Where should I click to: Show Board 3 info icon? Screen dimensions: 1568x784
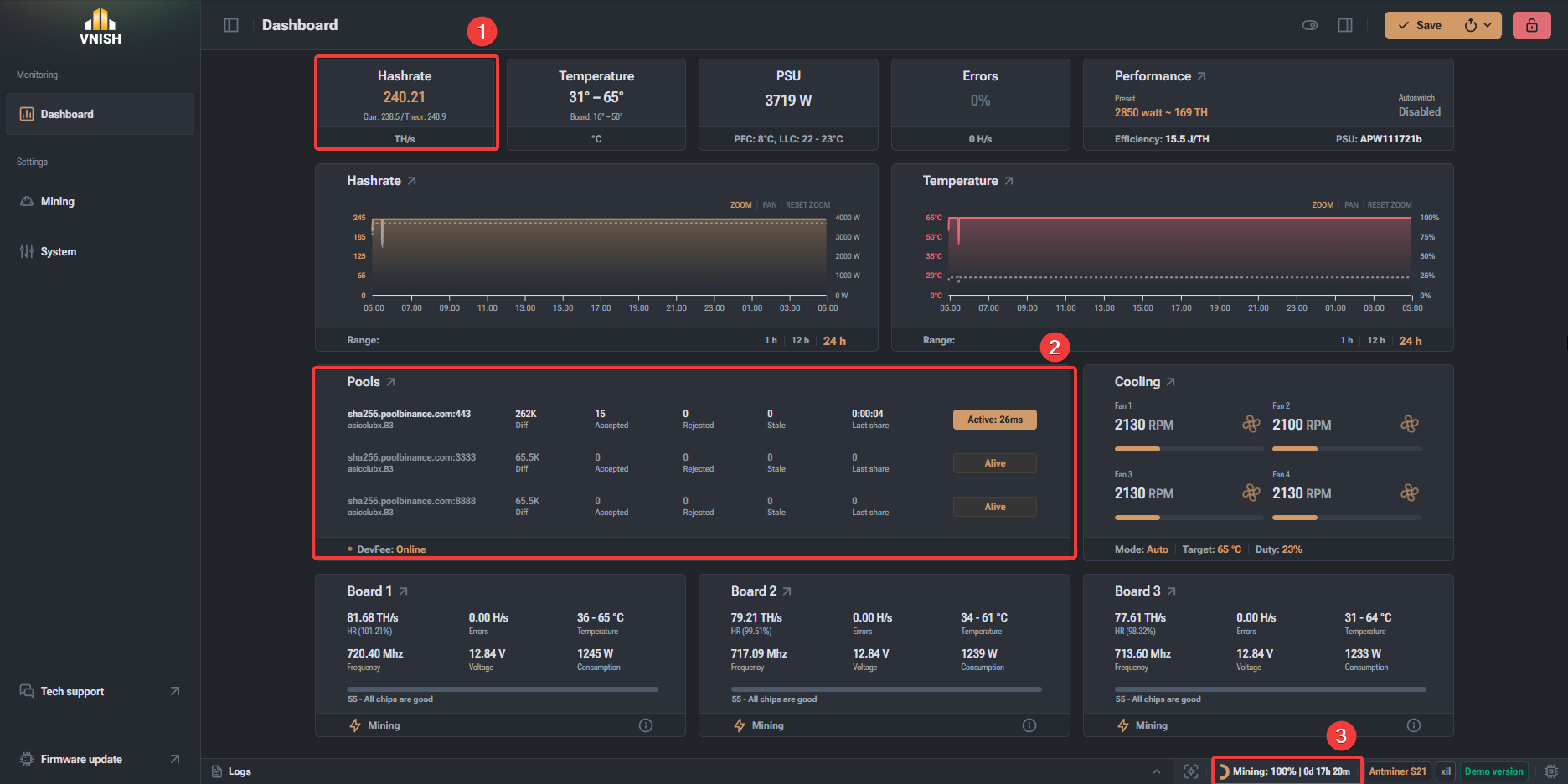(x=1414, y=725)
